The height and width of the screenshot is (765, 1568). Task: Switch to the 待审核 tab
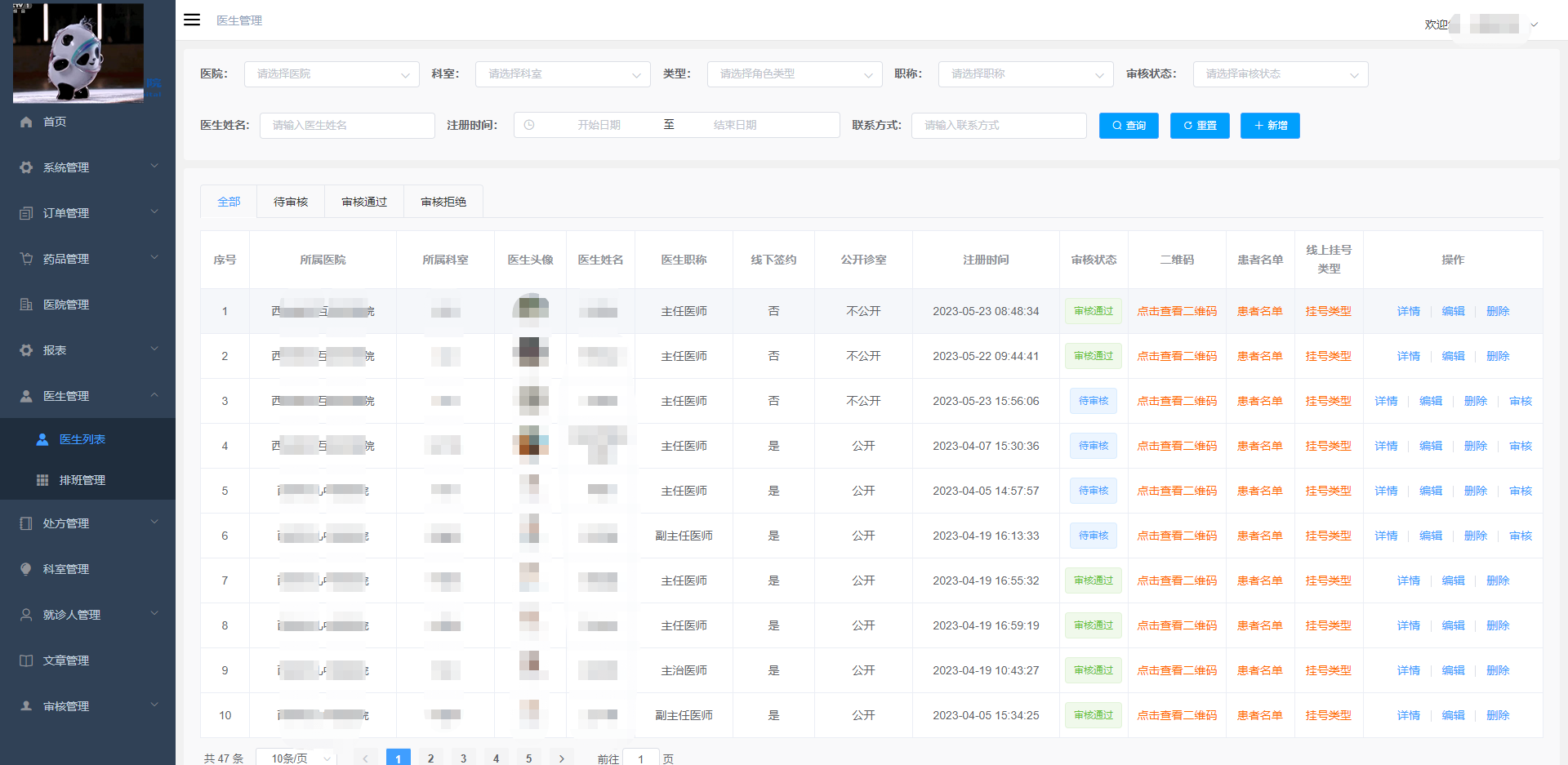[291, 202]
